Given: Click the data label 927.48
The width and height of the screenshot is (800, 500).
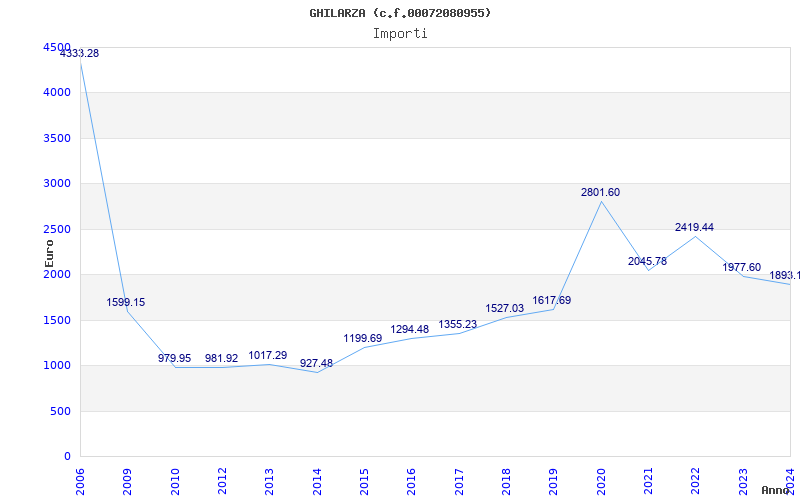Looking at the screenshot, I should coord(316,364).
